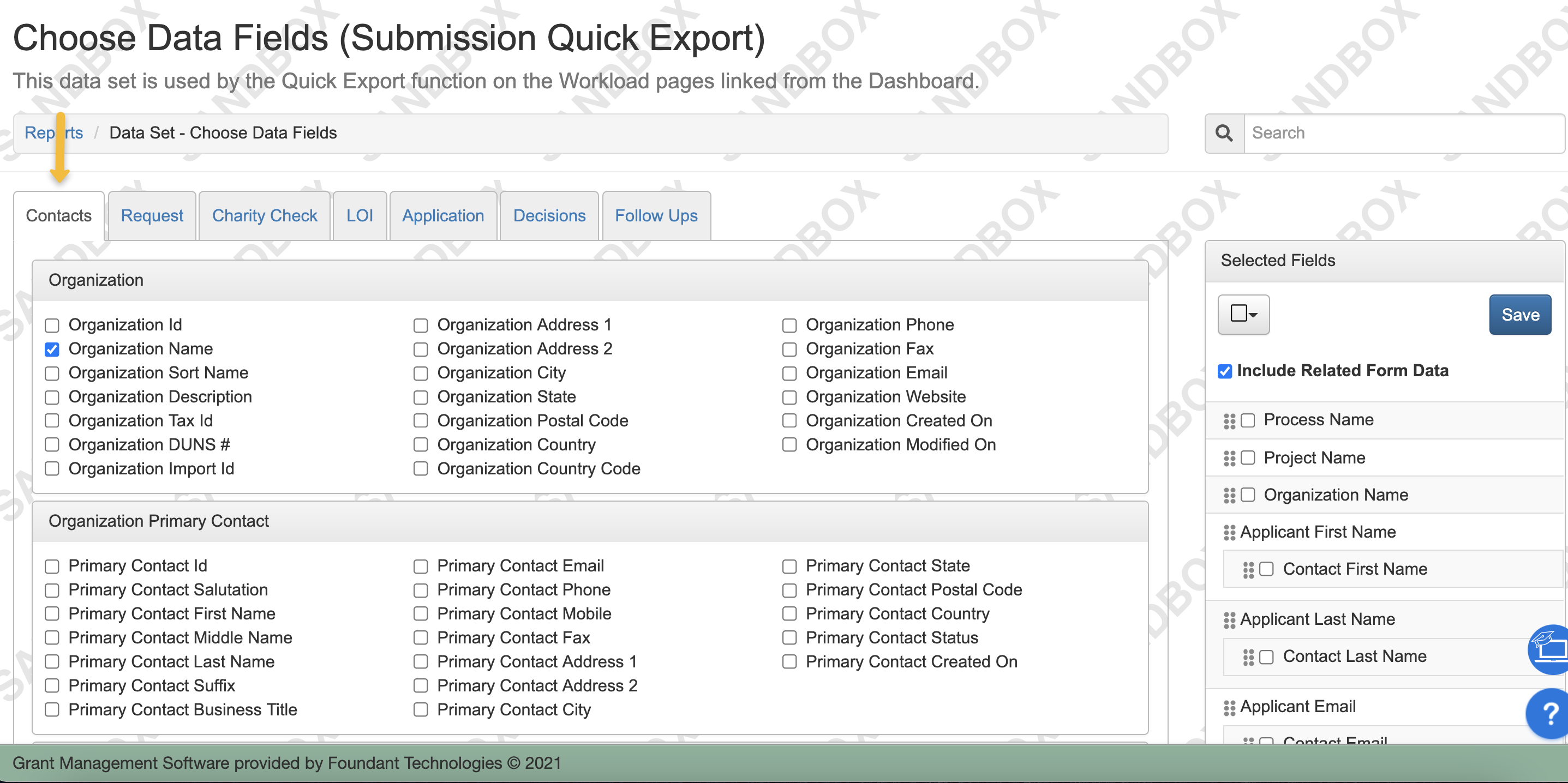Click the Organization Primary Contact section header
The width and height of the screenshot is (1568, 783).
pyautogui.click(x=590, y=521)
